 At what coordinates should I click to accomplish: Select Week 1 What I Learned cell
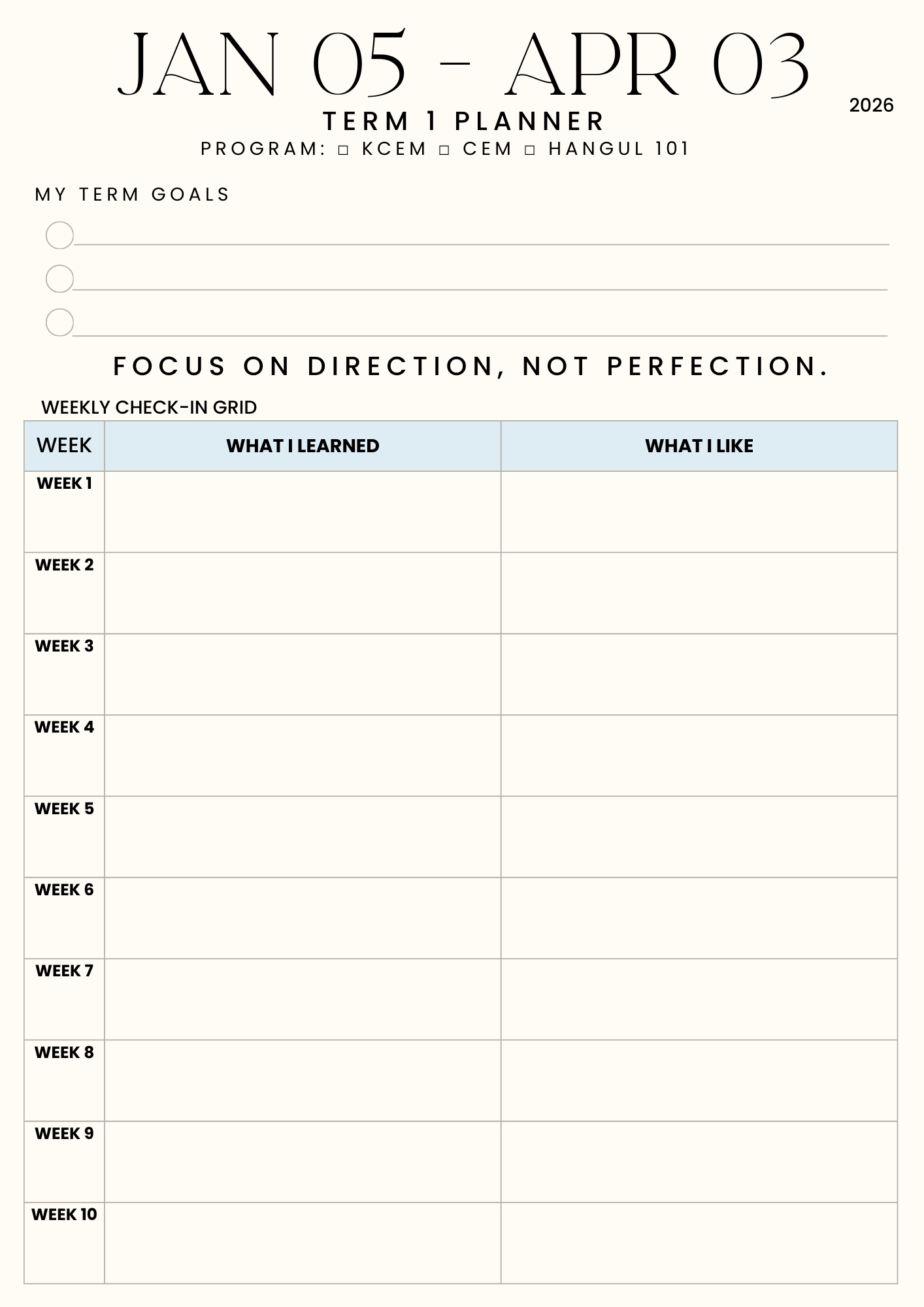tap(303, 512)
